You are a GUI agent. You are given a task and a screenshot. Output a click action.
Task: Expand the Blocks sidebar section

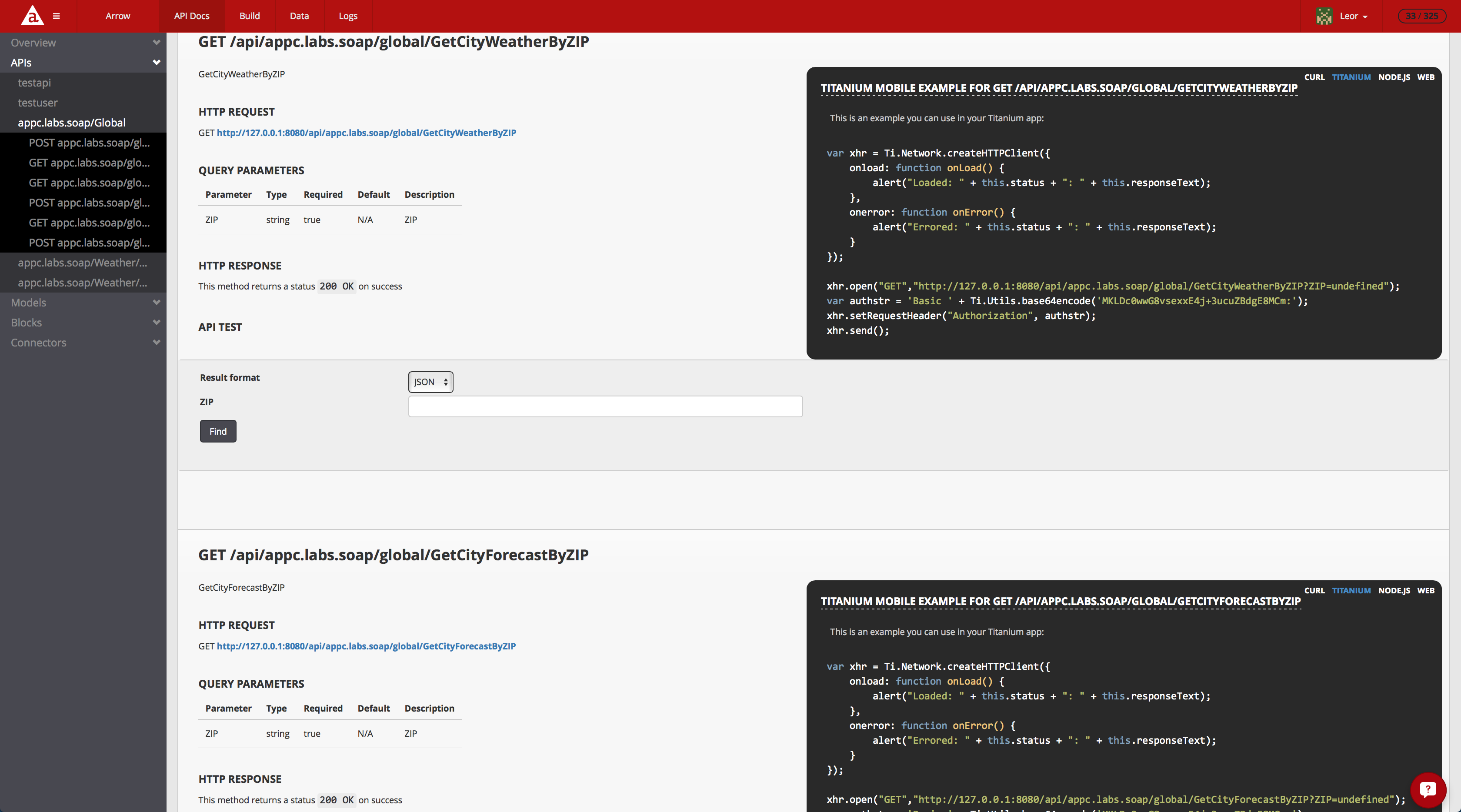[x=157, y=322]
